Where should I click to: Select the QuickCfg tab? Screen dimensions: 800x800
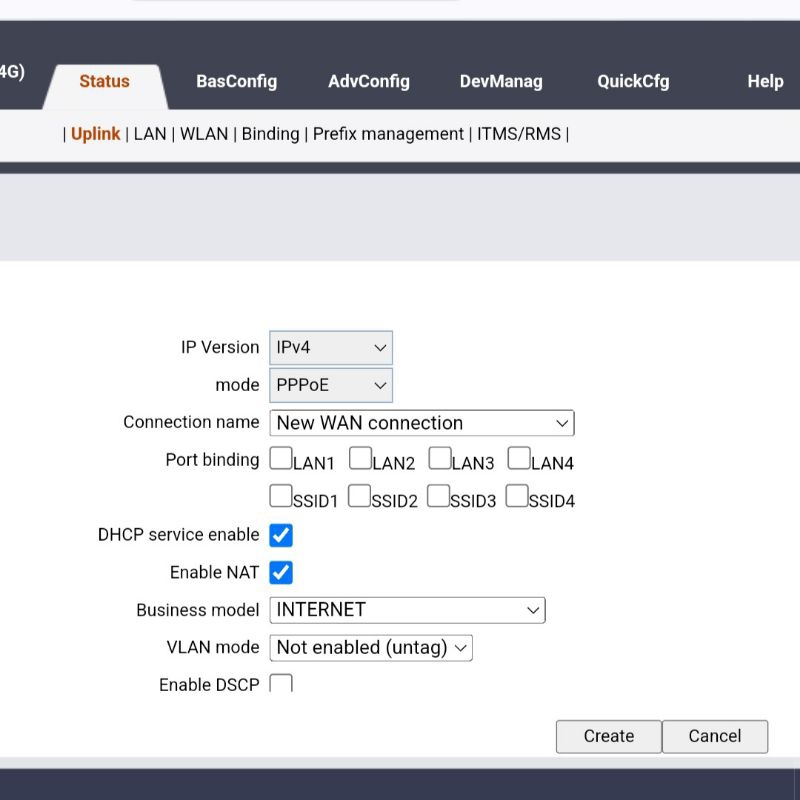click(x=633, y=82)
